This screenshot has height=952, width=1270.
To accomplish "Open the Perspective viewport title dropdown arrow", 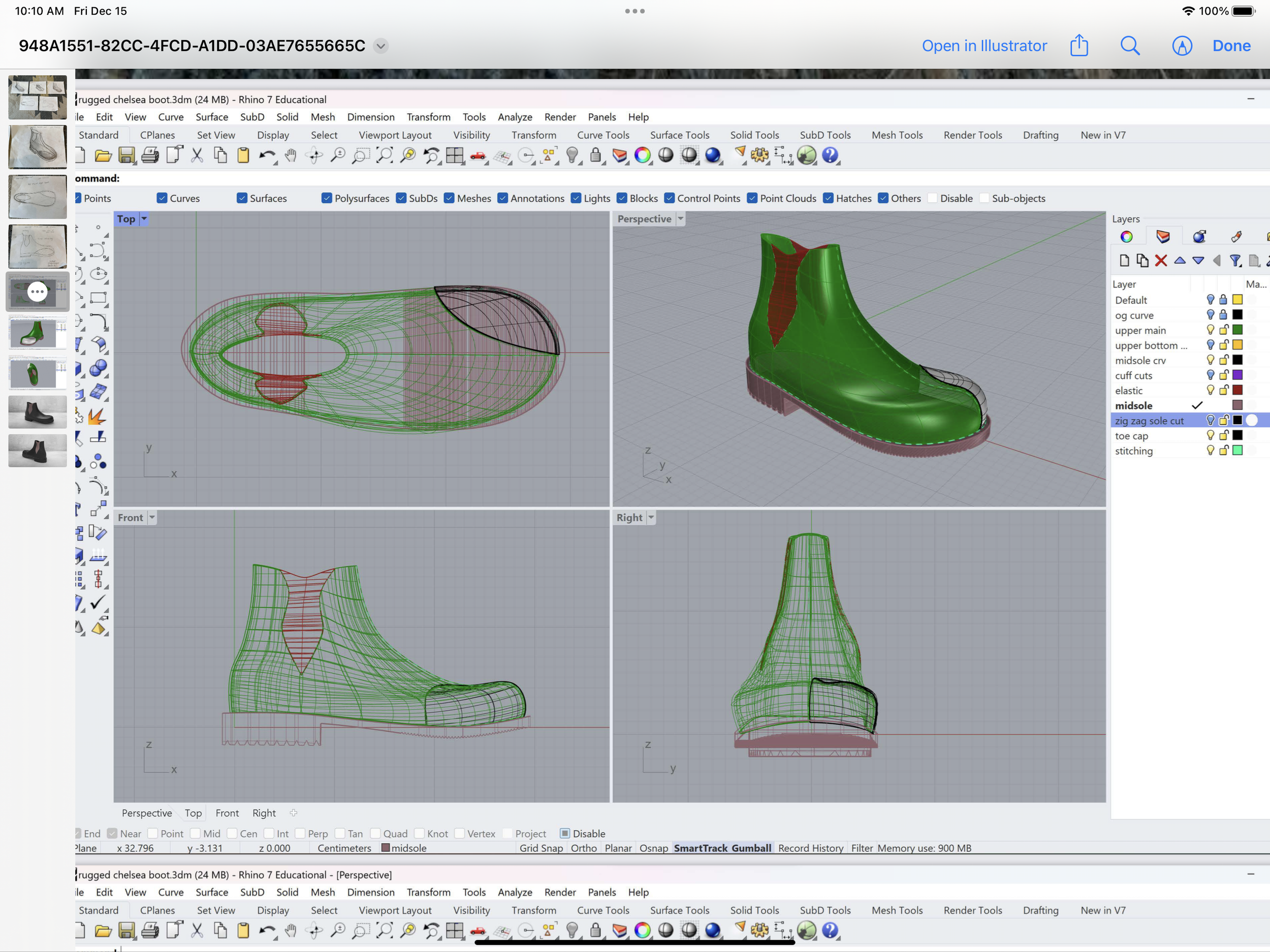I will pyautogui.click(x=680, y=219).
